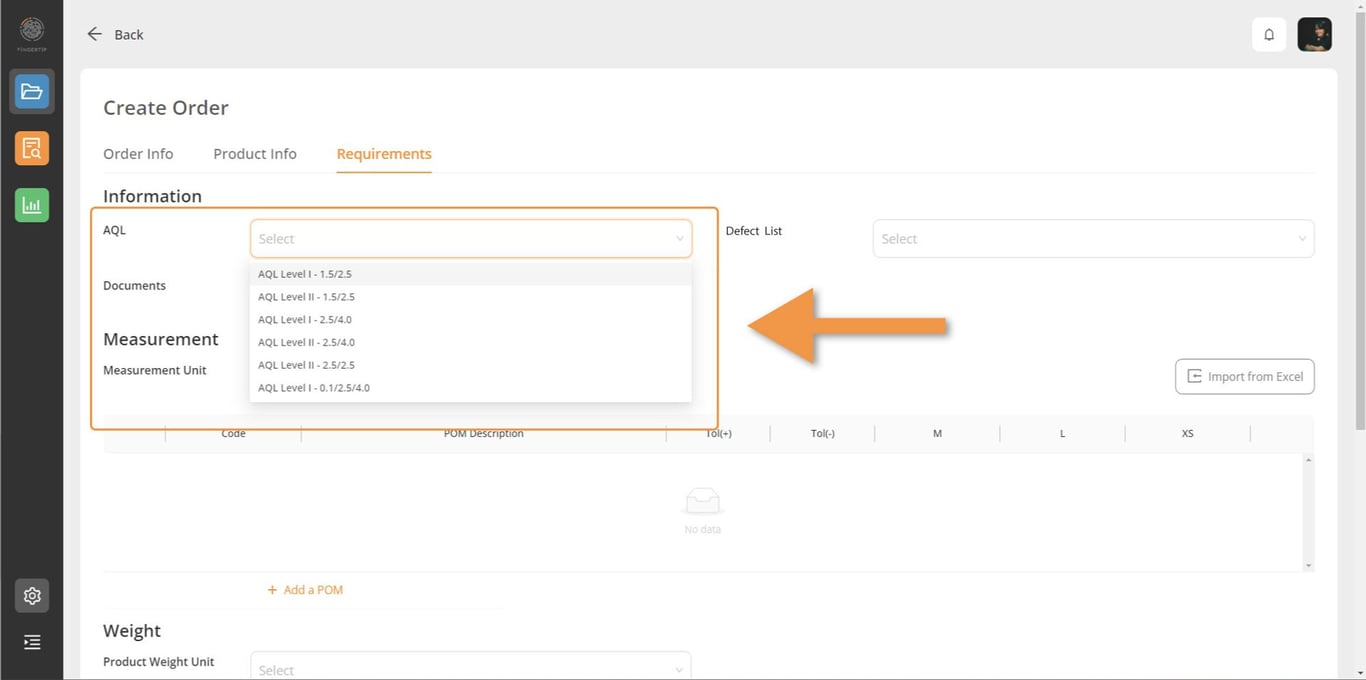Screen dimensions: 1366x680
Task: Click the page vertical scrollbar
Action: [x=1360, y=220]
